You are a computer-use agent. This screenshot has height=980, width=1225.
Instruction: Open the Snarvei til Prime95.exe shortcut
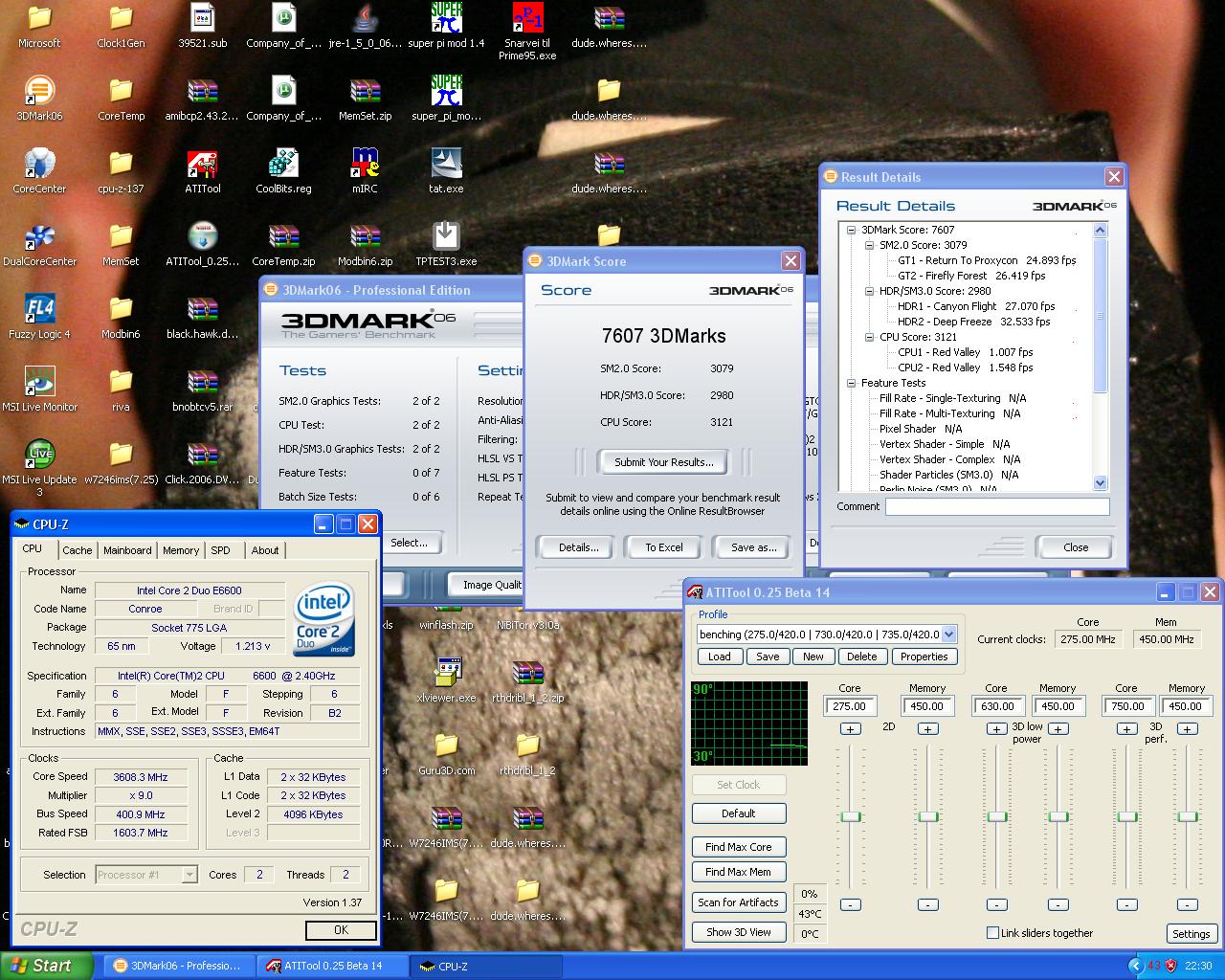527,31
